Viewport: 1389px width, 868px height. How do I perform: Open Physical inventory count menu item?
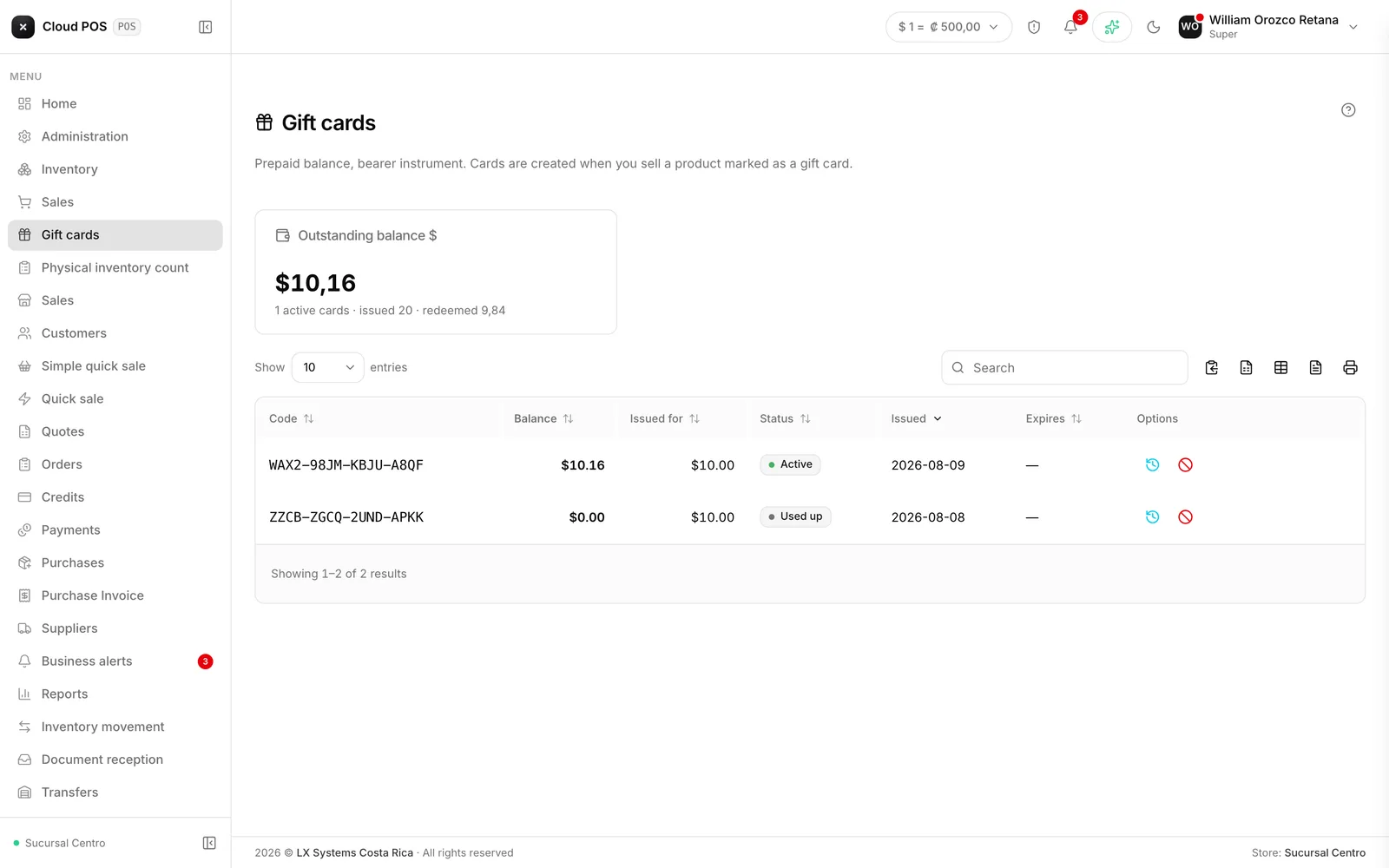[x=115, y=267]
